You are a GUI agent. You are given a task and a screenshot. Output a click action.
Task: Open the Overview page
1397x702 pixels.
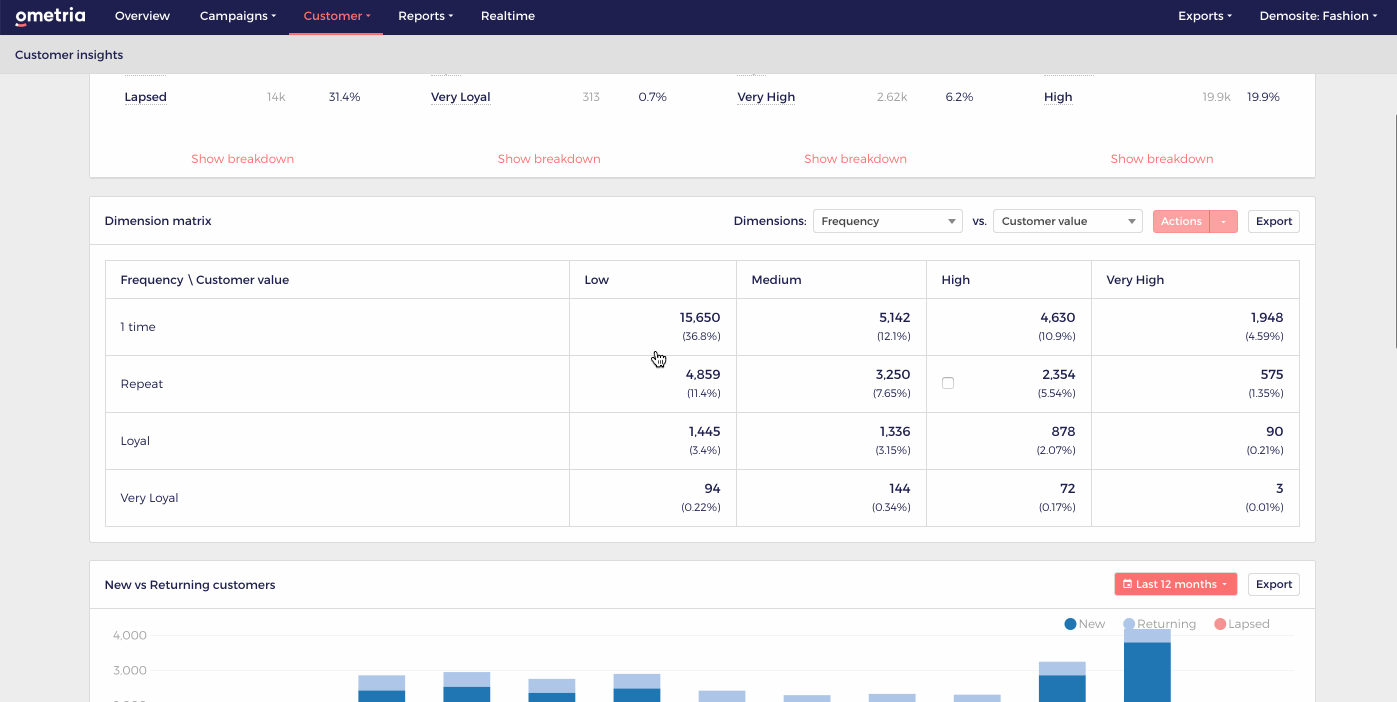(x=142, y=16)
